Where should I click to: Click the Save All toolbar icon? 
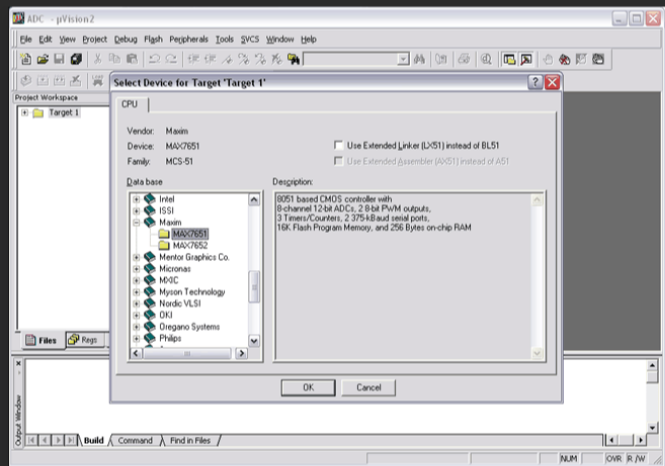tap(76, 59)
